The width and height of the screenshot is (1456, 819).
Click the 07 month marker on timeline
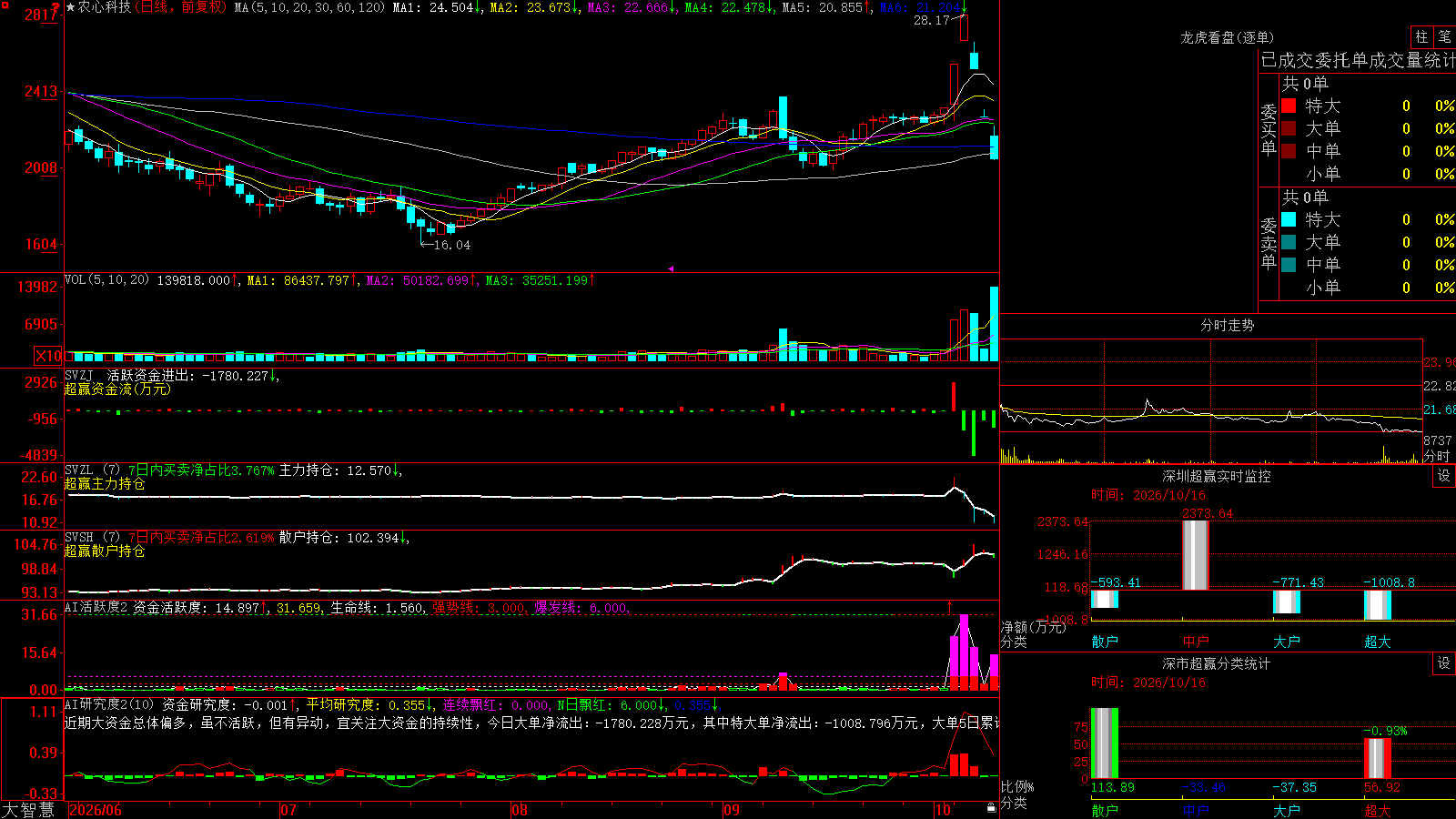[288, 810]
